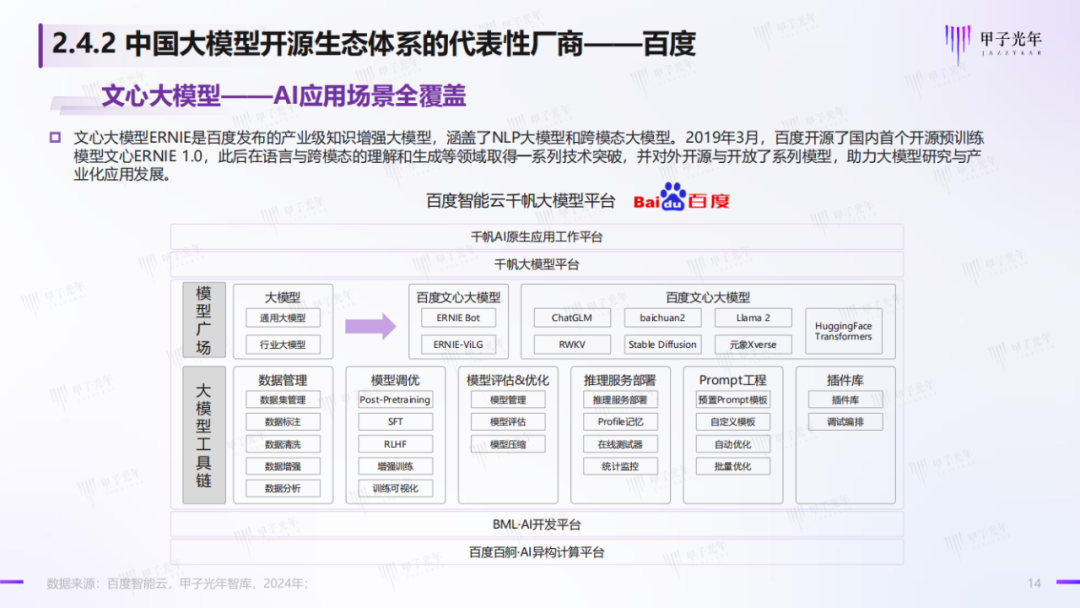Image resolution: width=1080 pixels, height=608 pixels.
Task: Click the 甲子光年 JazzYear logo
Action: point(993,43)
